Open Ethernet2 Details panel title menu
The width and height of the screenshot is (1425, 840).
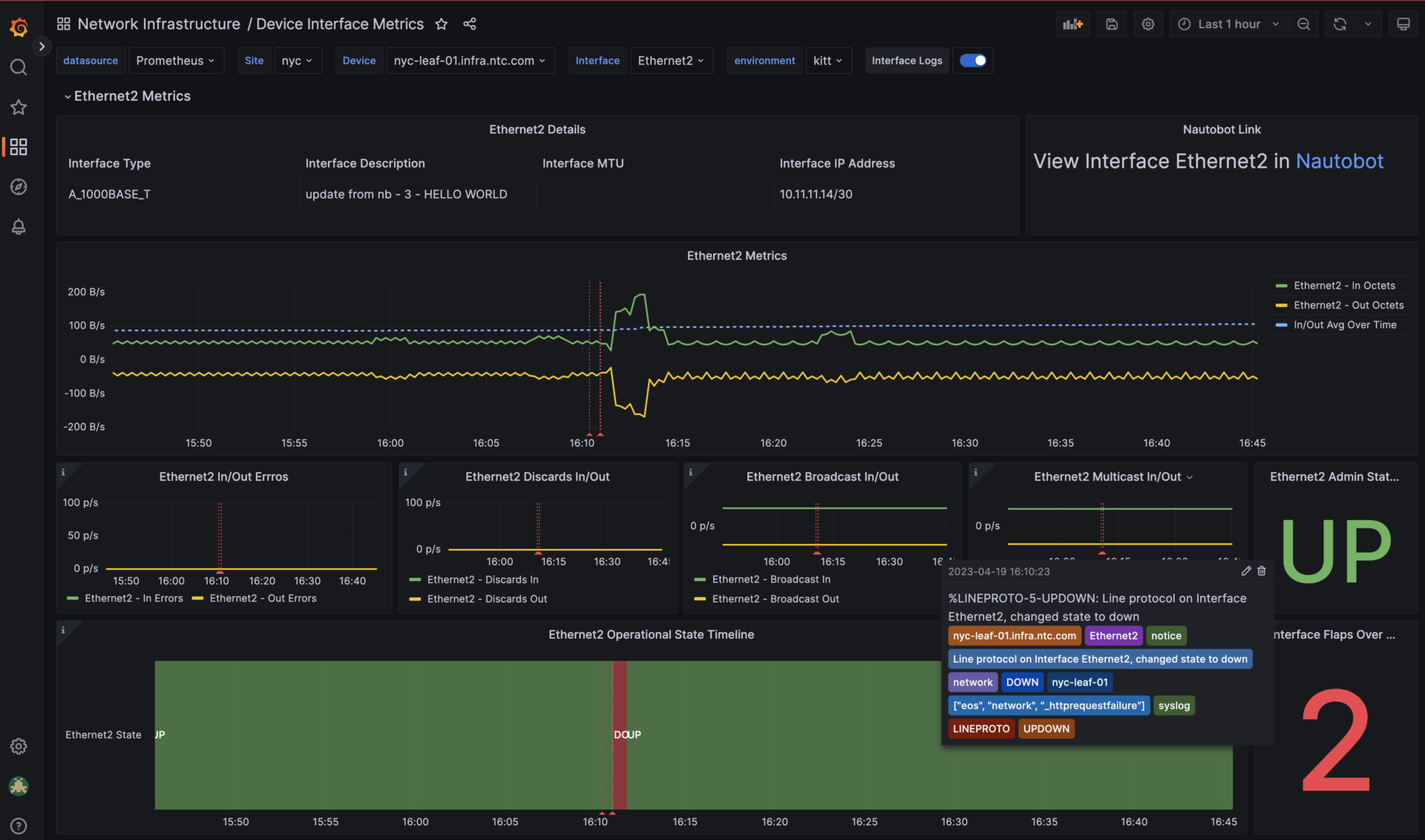537,130
